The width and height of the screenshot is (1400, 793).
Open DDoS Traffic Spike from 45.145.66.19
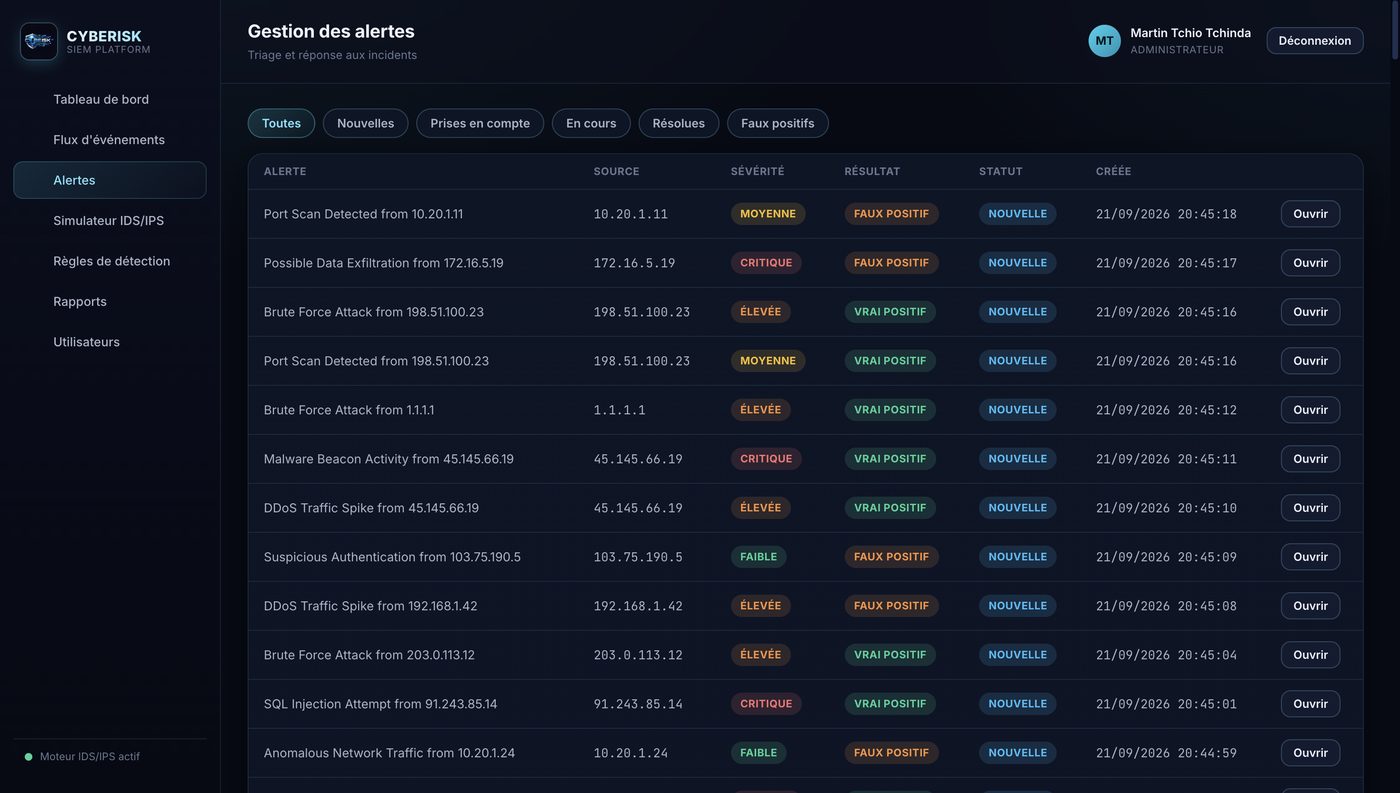coord(1310,508)
